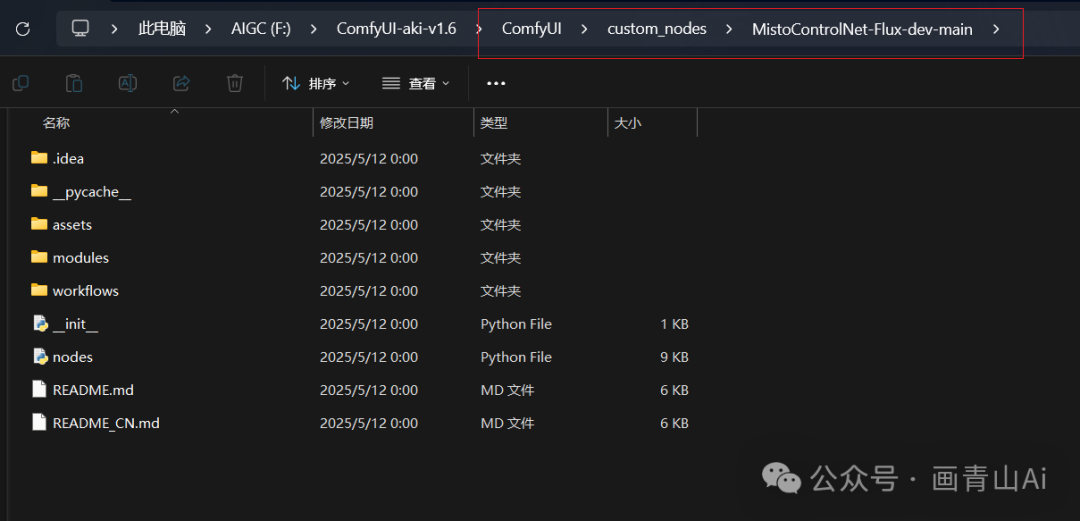Viewport: 1080px width, 521px height.
Task: Go to 此电脑 in breadcrumb
Action: click(x=163, y=29)
